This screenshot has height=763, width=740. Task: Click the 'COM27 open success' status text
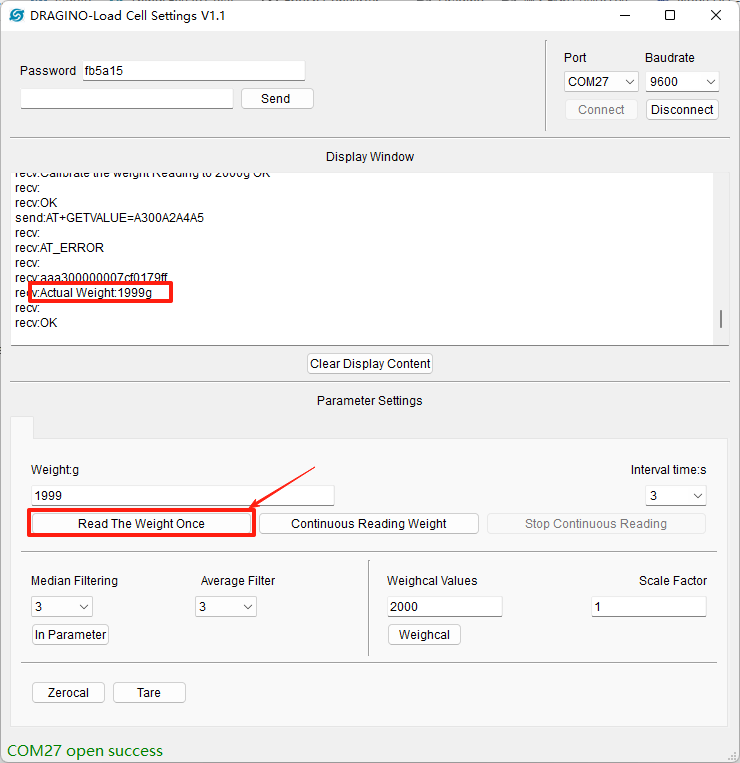click(85, 750)
